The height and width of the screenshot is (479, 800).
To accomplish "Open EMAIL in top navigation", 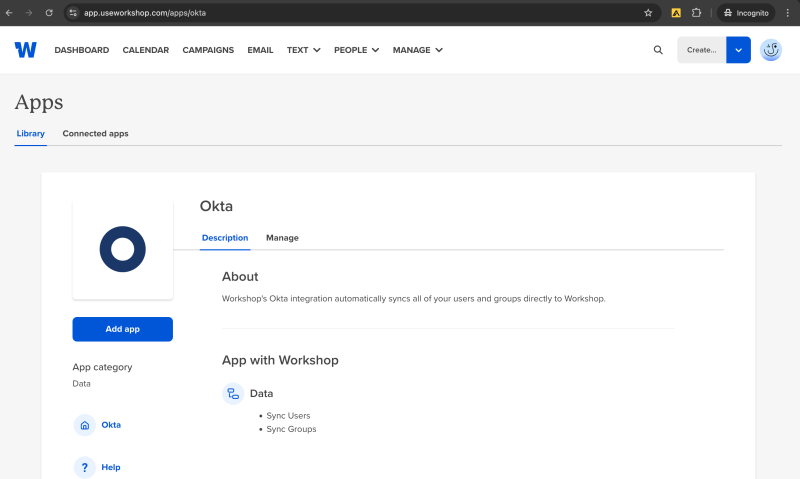I will pyautogui.click(x=260, y=50).
